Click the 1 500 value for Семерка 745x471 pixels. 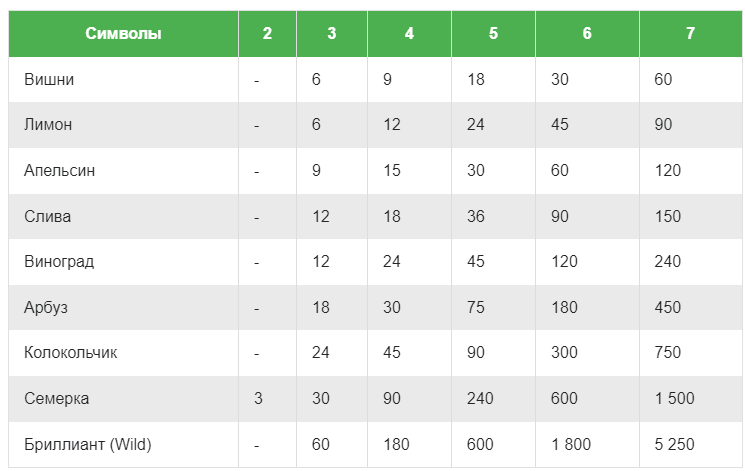674,398
